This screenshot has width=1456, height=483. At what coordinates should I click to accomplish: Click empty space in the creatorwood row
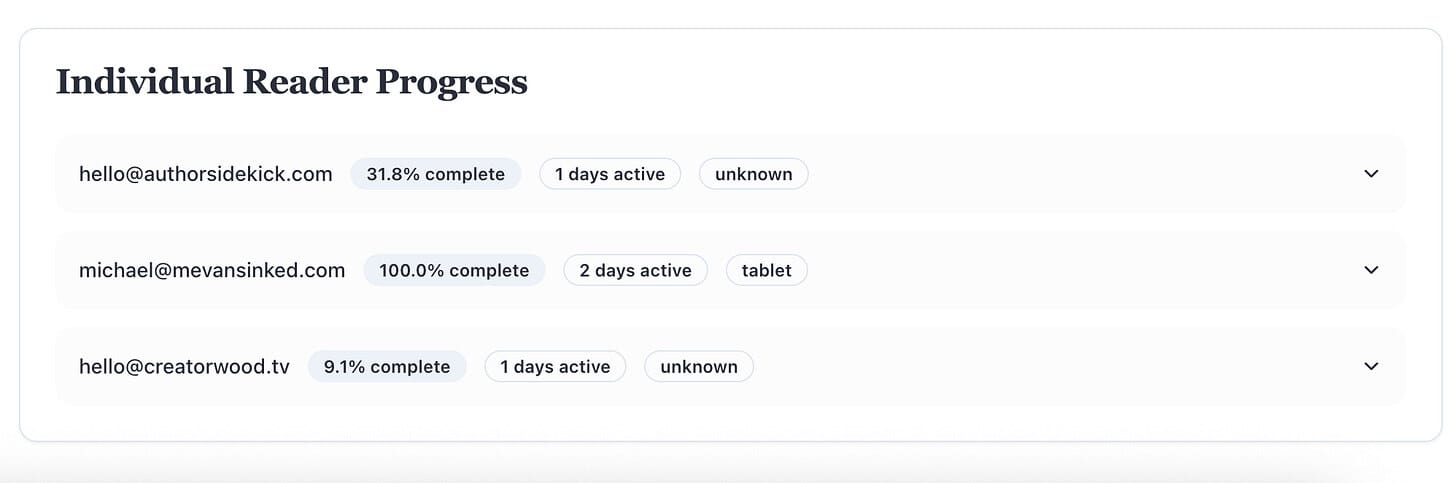[1050, 366]
